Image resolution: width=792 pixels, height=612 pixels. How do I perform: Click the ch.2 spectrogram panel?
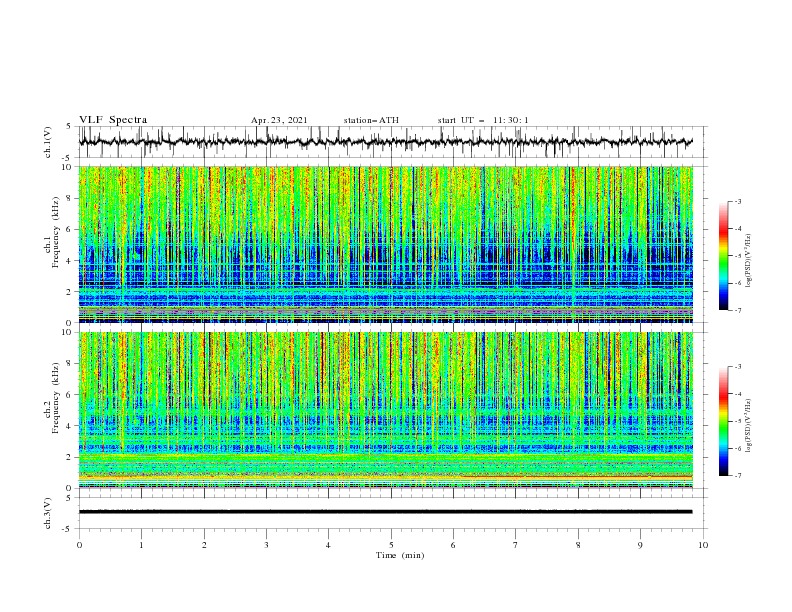coord(385,410)
